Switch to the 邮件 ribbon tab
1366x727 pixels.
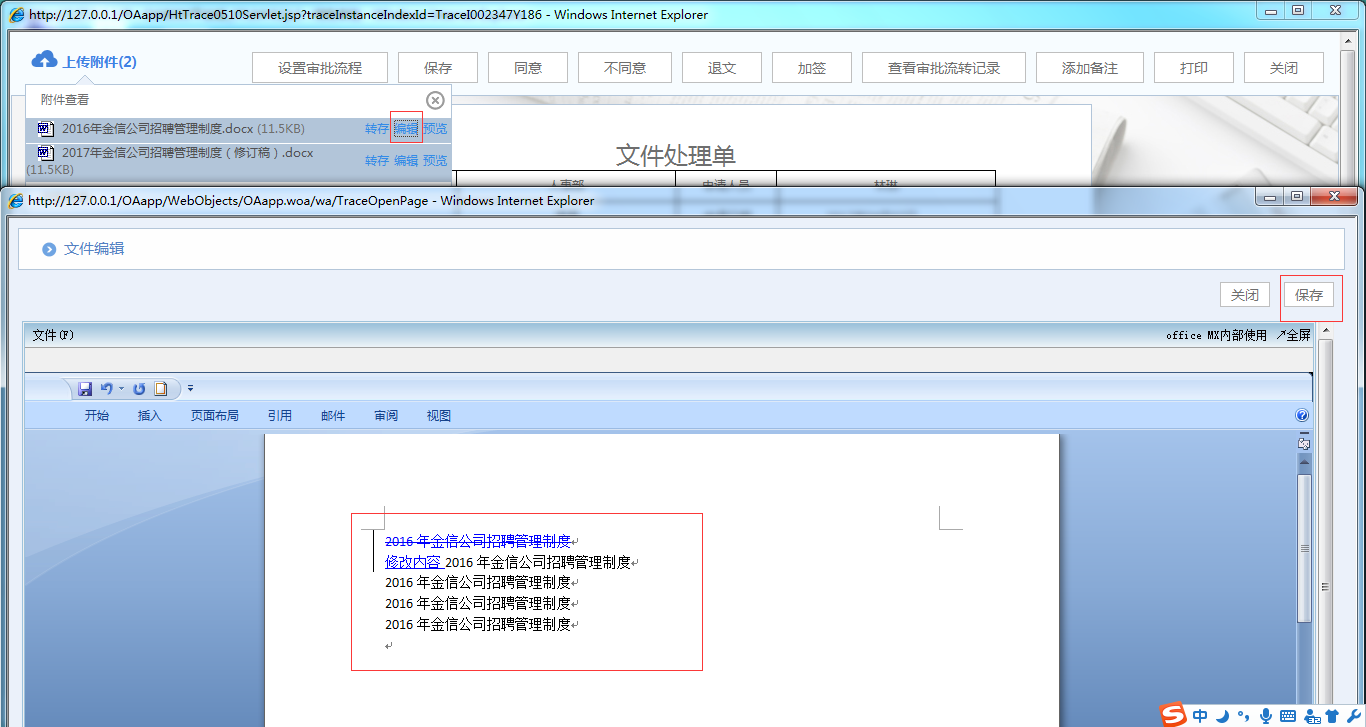click(333, 416)
